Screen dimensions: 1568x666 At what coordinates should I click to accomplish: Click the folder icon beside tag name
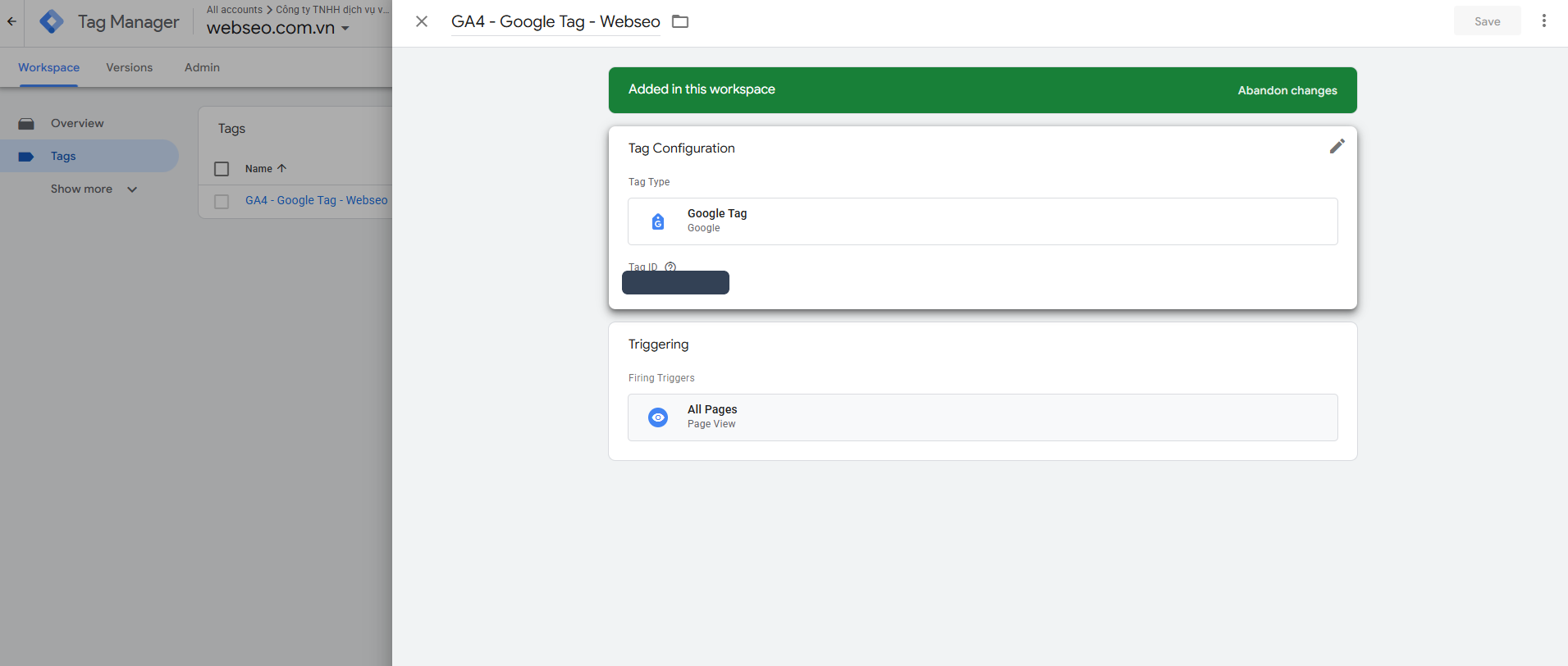[x=680, y=21]
